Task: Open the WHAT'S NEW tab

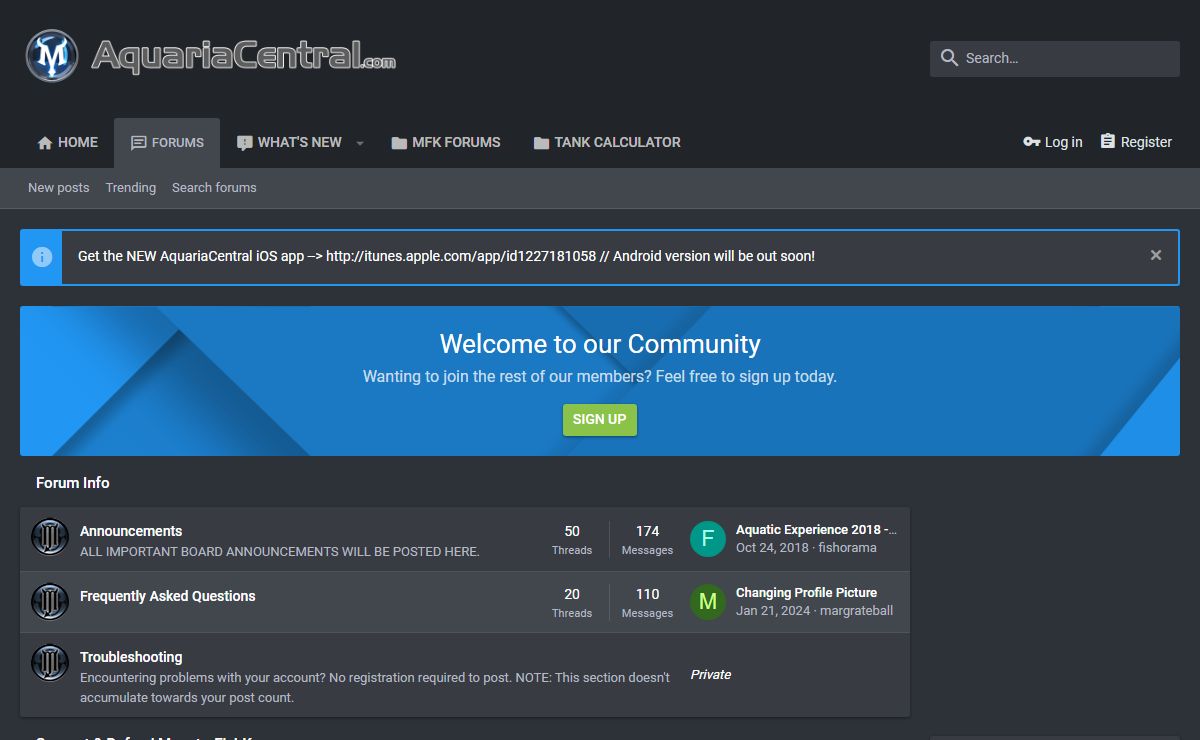Action: coord(289,142)
